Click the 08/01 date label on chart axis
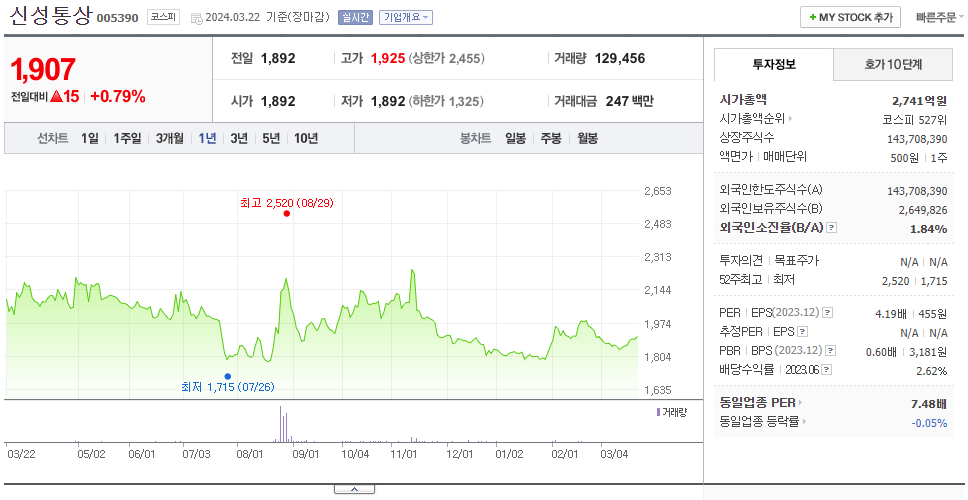This screenshot has width=968, height=500. click(x=250, y=454)
